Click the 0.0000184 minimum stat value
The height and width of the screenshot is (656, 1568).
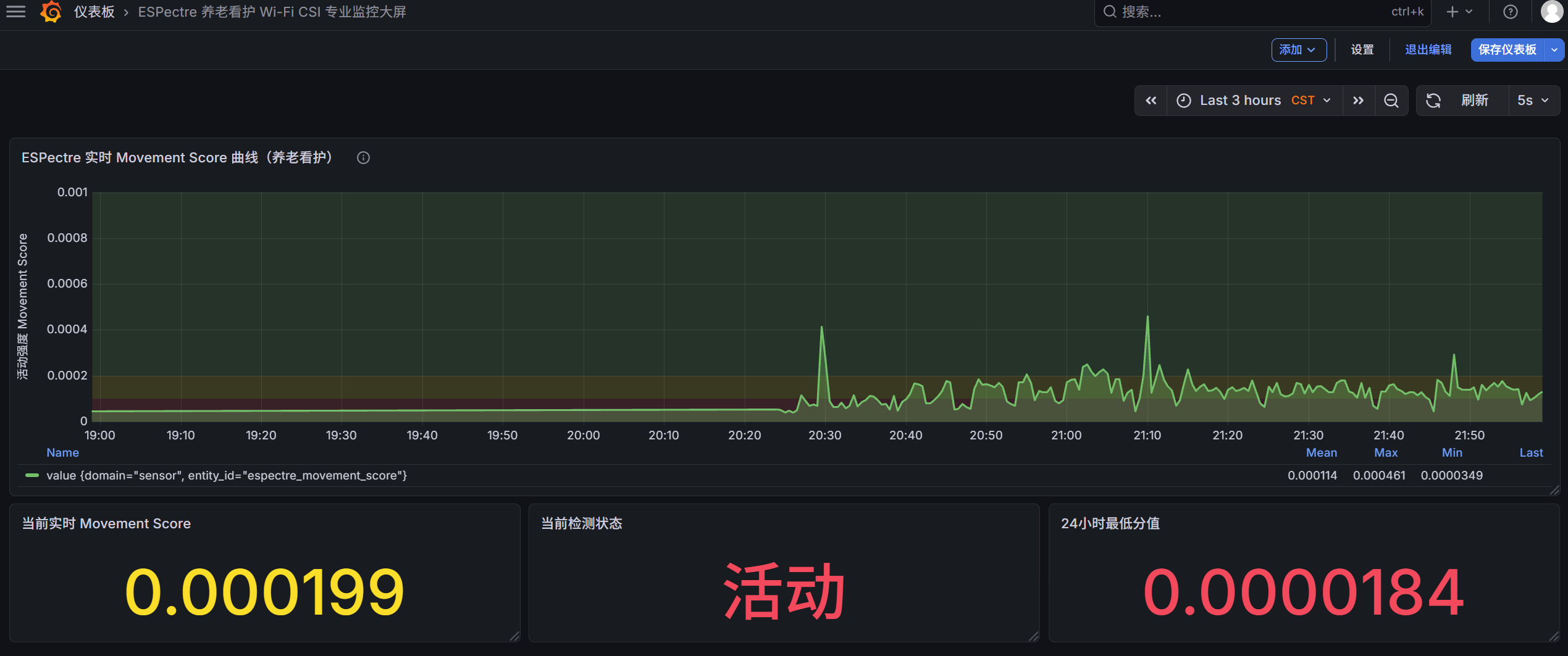click(x=1303, y=592)
